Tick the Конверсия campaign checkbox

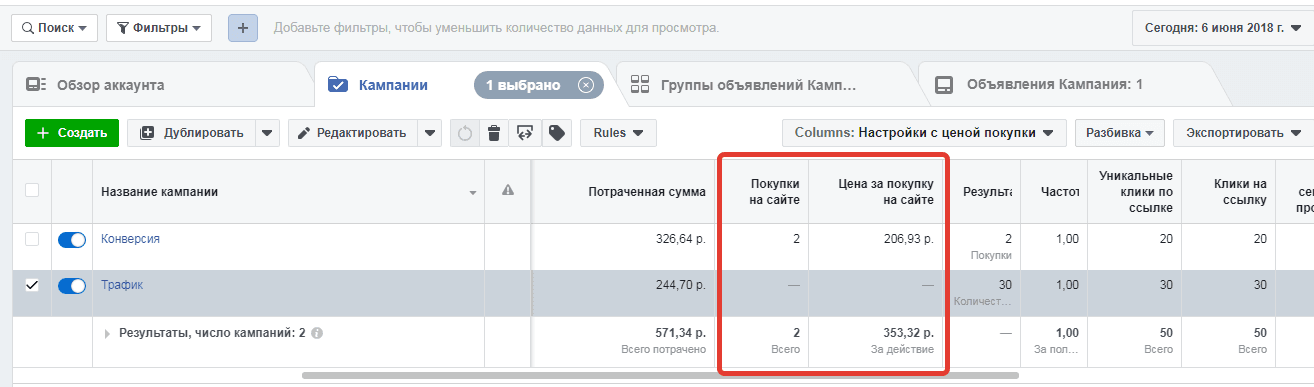32,239
